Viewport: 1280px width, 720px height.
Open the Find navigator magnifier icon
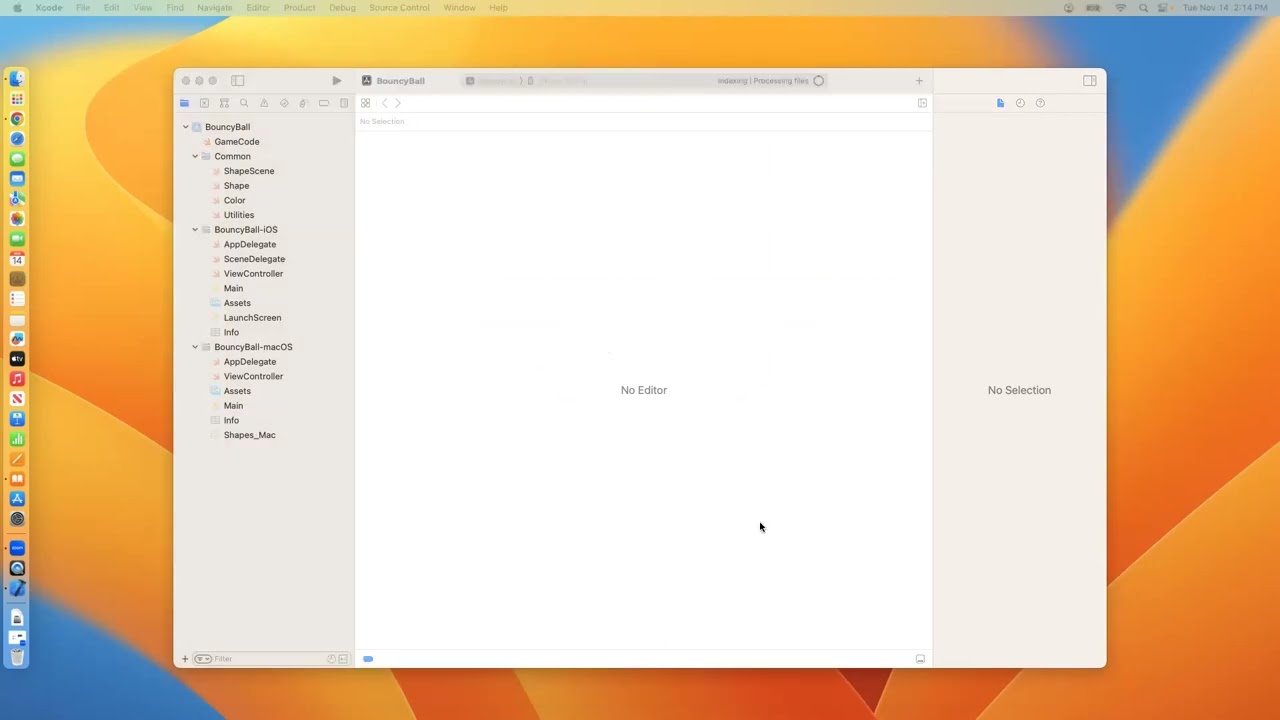click(244, 103)
